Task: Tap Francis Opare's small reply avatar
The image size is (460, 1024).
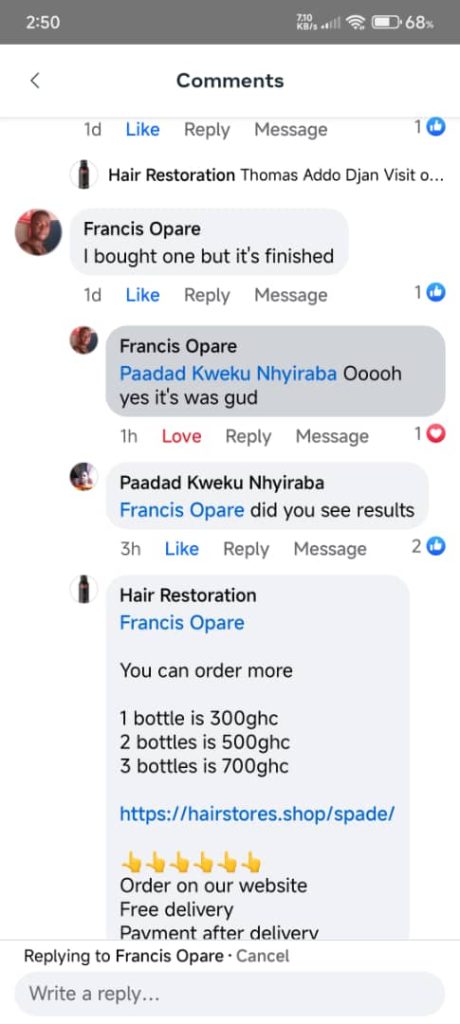Action: [84, 340]
